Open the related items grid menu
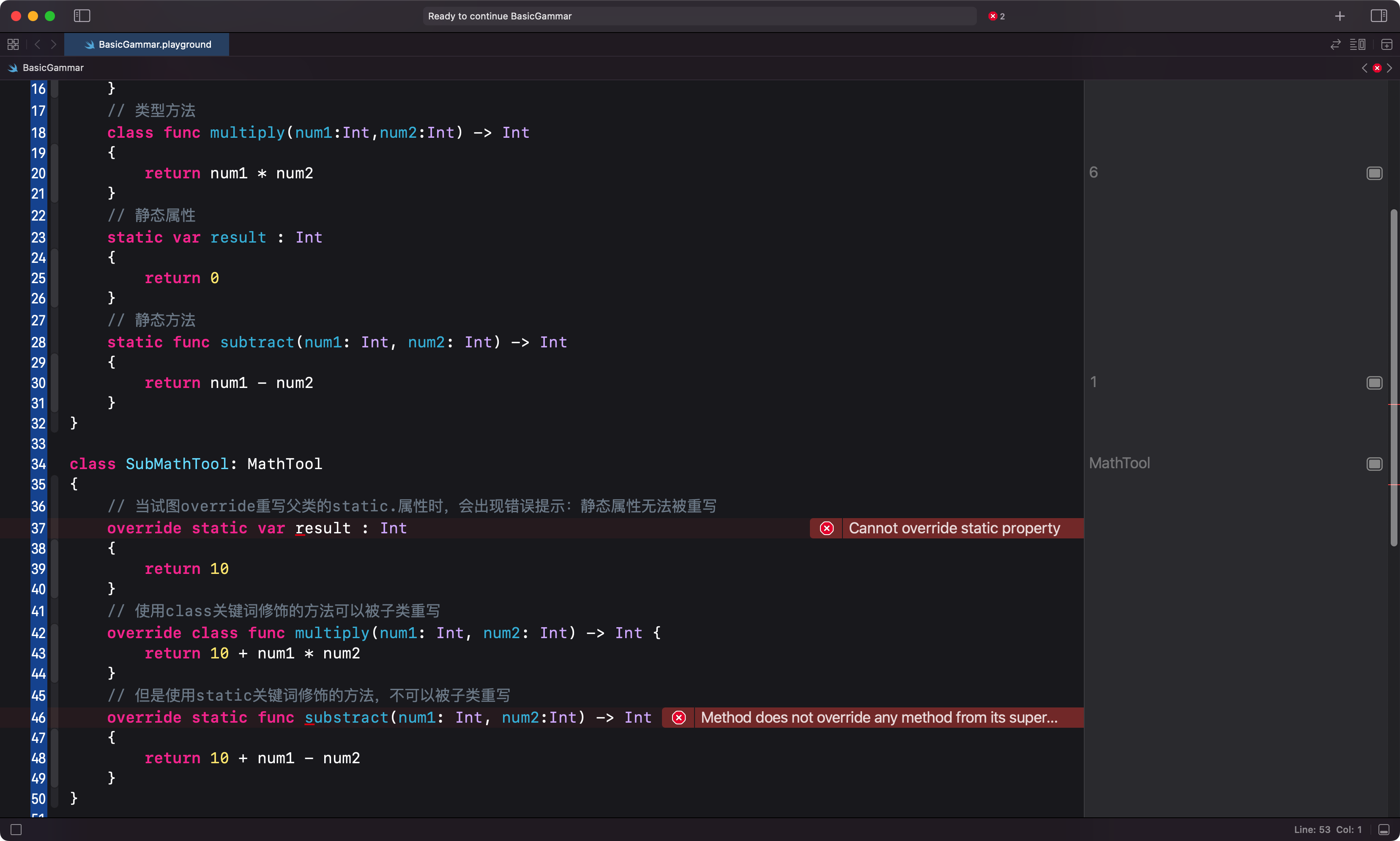 (13, 44)
